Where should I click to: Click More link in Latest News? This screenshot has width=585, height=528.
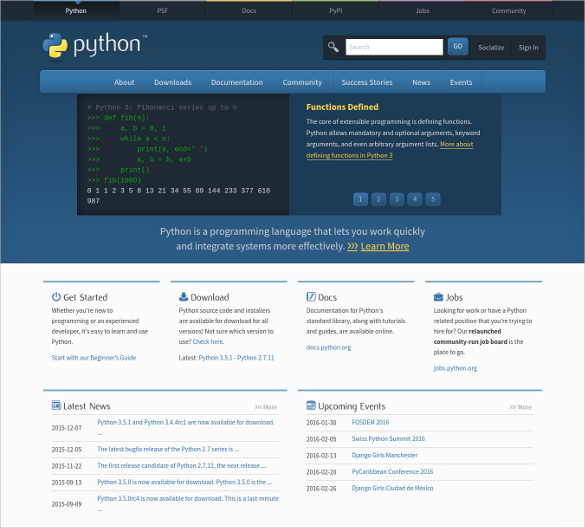click(x=266, y=407)
